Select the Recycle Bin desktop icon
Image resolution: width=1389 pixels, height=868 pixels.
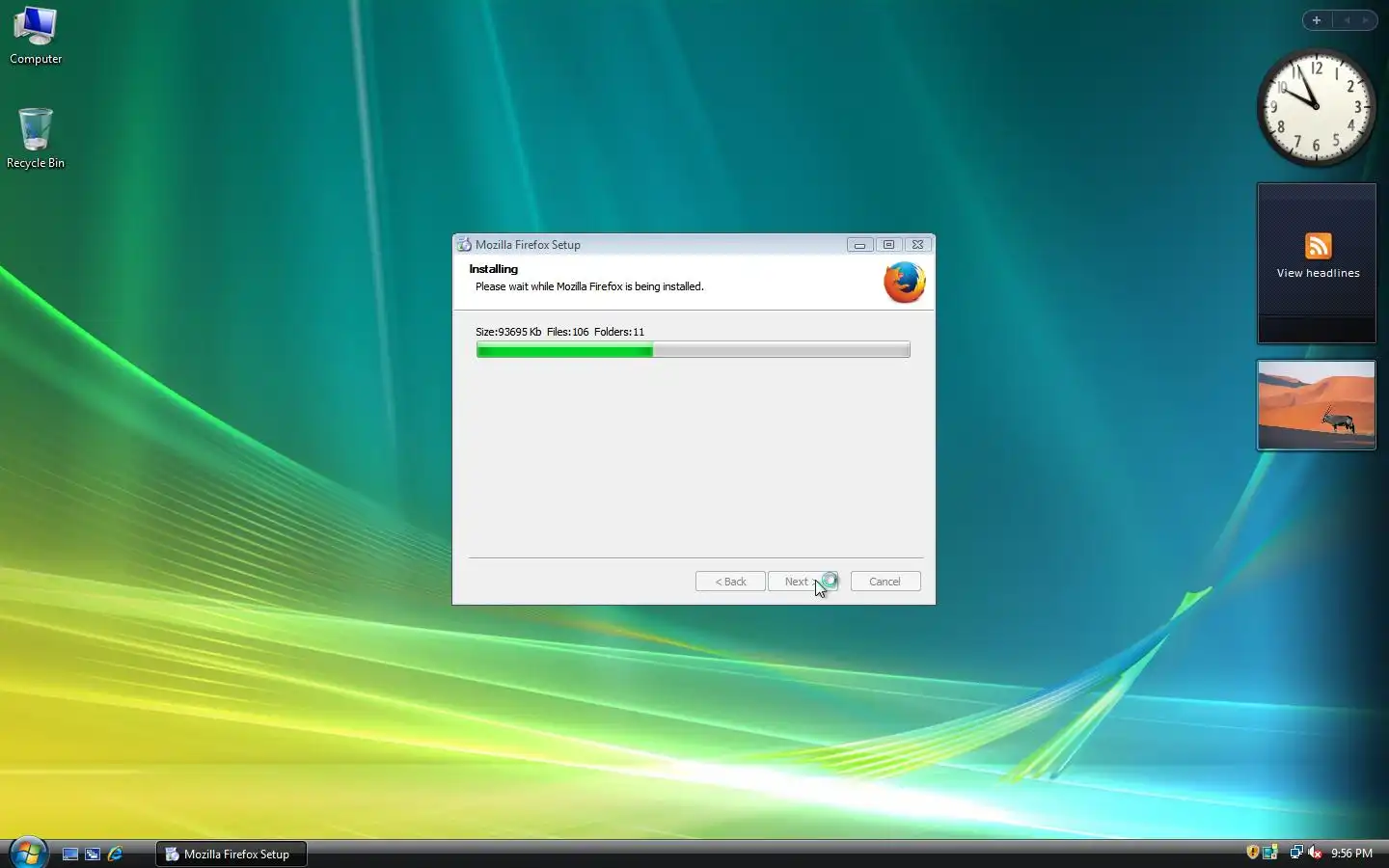click(x=36, y=139)
